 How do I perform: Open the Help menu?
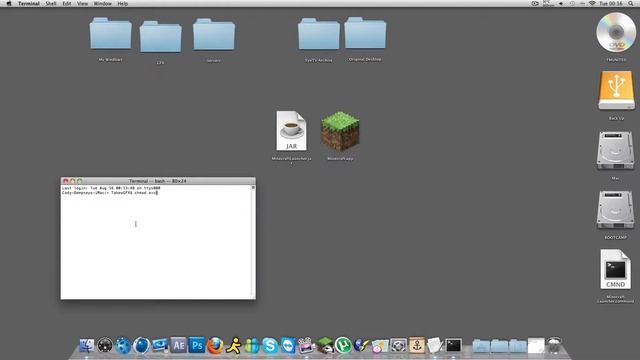coord(122,3)
